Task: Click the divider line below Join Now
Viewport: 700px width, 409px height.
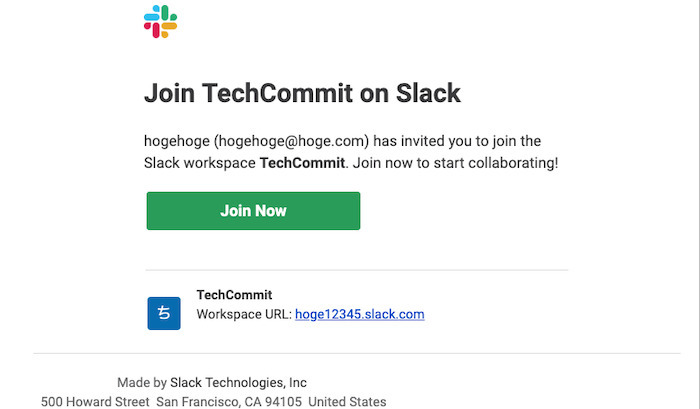Action: click(x=357, y=270)
